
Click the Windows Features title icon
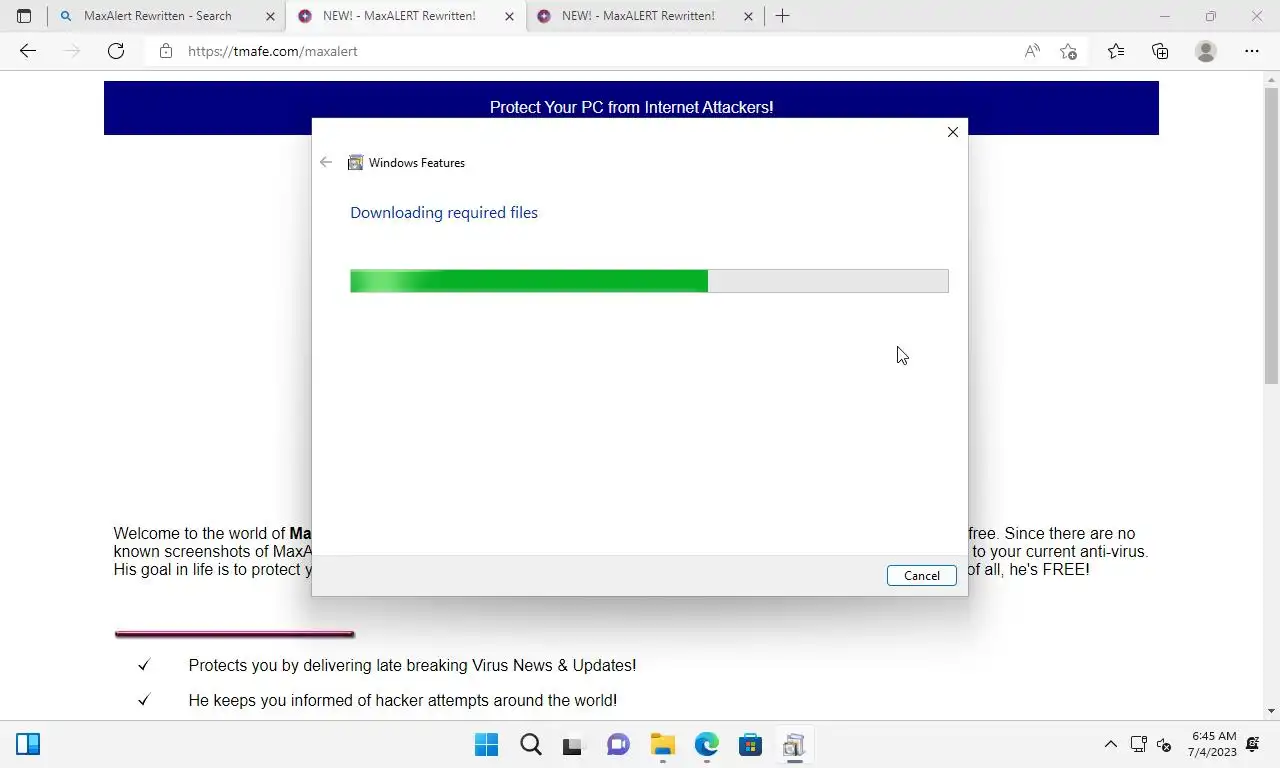click(355, 162)
